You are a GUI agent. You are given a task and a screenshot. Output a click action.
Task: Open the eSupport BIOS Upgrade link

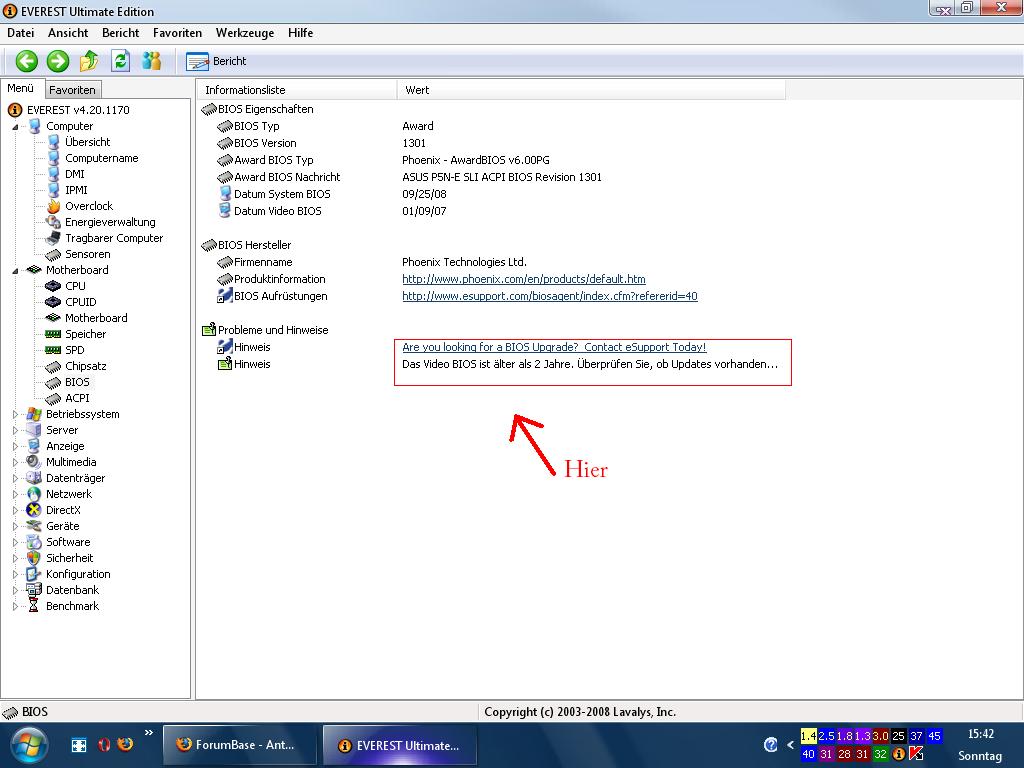coord(554,347)
